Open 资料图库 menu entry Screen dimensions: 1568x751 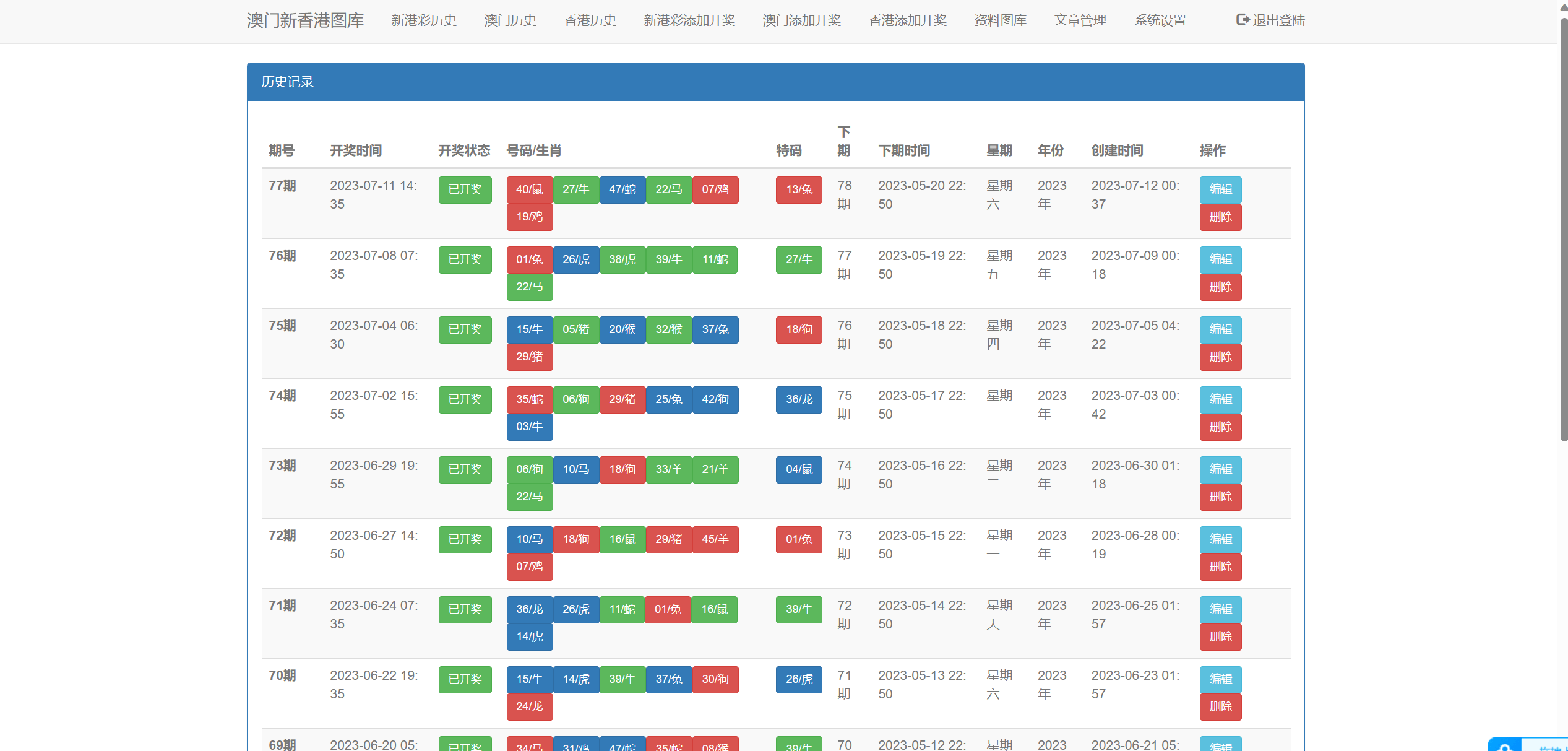click(1000, 20)
